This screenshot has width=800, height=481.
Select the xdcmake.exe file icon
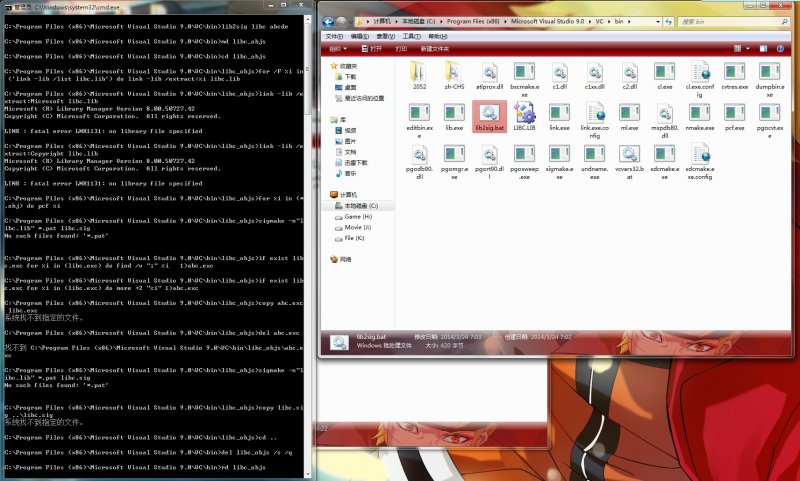point(664,154)
